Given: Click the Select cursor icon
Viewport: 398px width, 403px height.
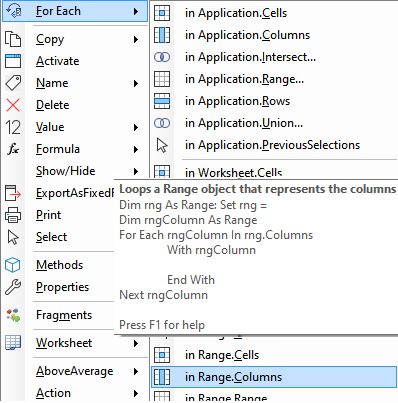Looking at the screenshot, I should click(x=13, y=237).
